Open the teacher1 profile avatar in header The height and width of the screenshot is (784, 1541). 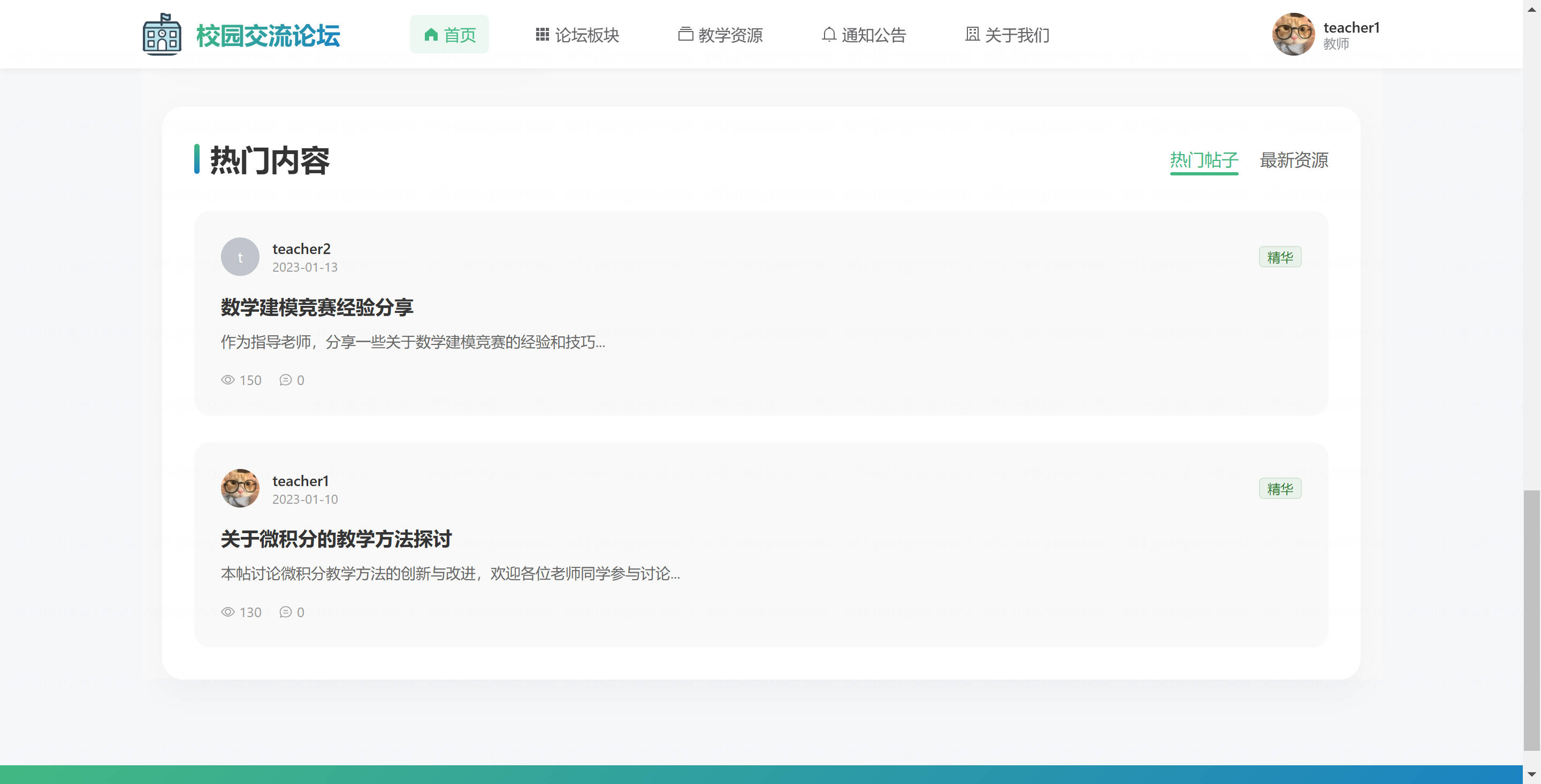(x=1293, y=35)
